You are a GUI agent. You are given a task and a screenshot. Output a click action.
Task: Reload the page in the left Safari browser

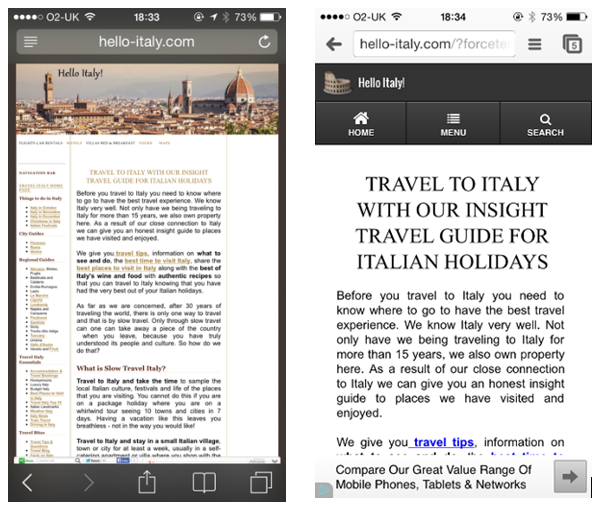(x=264, y=41)
